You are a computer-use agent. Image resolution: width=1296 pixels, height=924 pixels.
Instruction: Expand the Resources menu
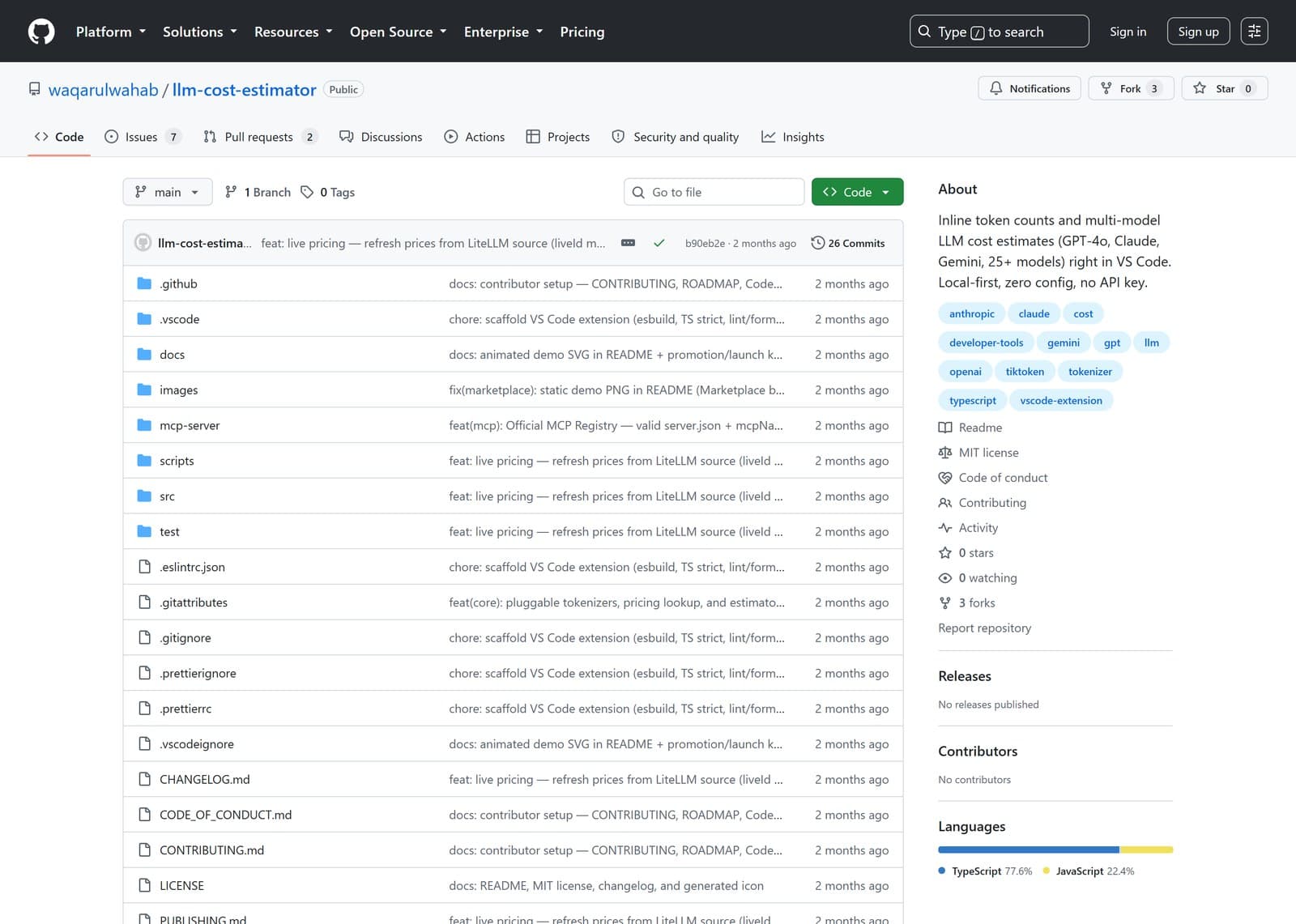point(293,32)
